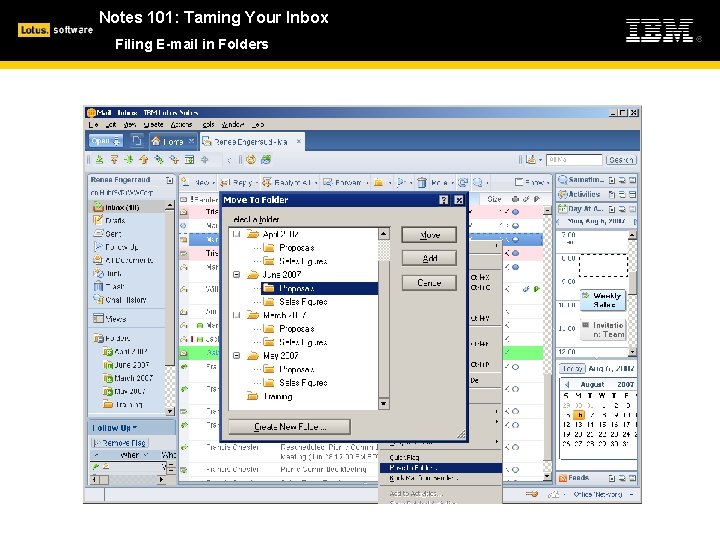Viewport: 720px width, 540px height.
Task: Select Proposals under June 2007
Action: 297,288
